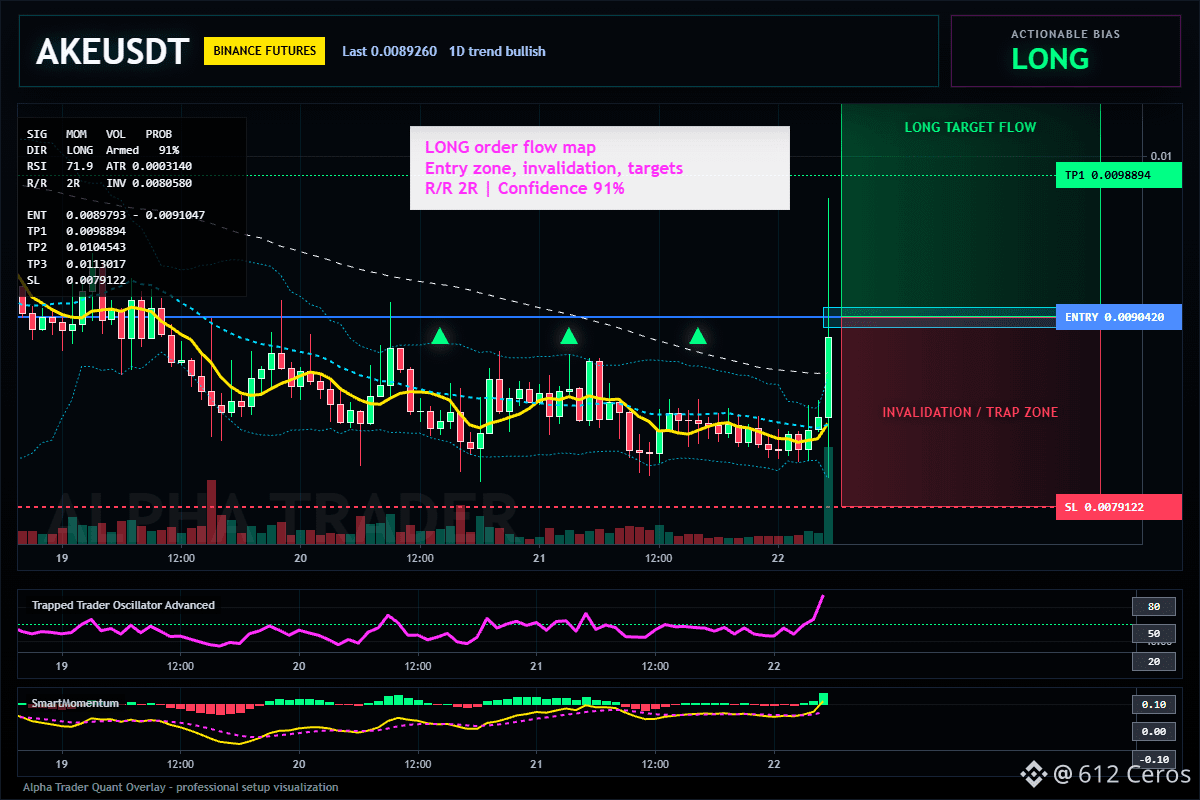Click the SL 0.0079122 price tag
1200x800 pixels.
(1118, 507)
